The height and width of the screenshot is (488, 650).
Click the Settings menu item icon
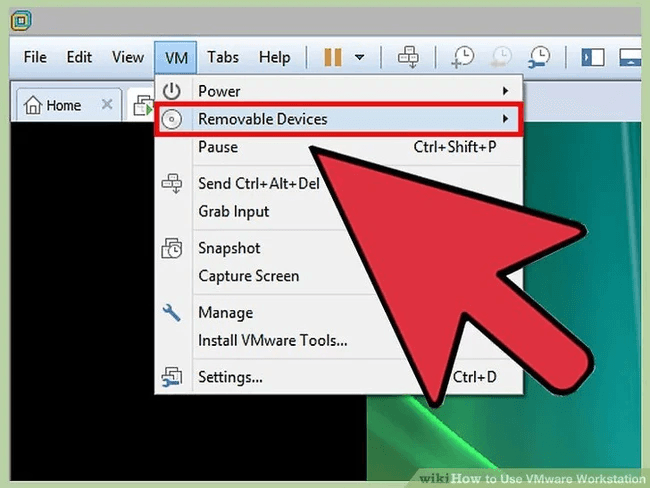tap(172, 377)
